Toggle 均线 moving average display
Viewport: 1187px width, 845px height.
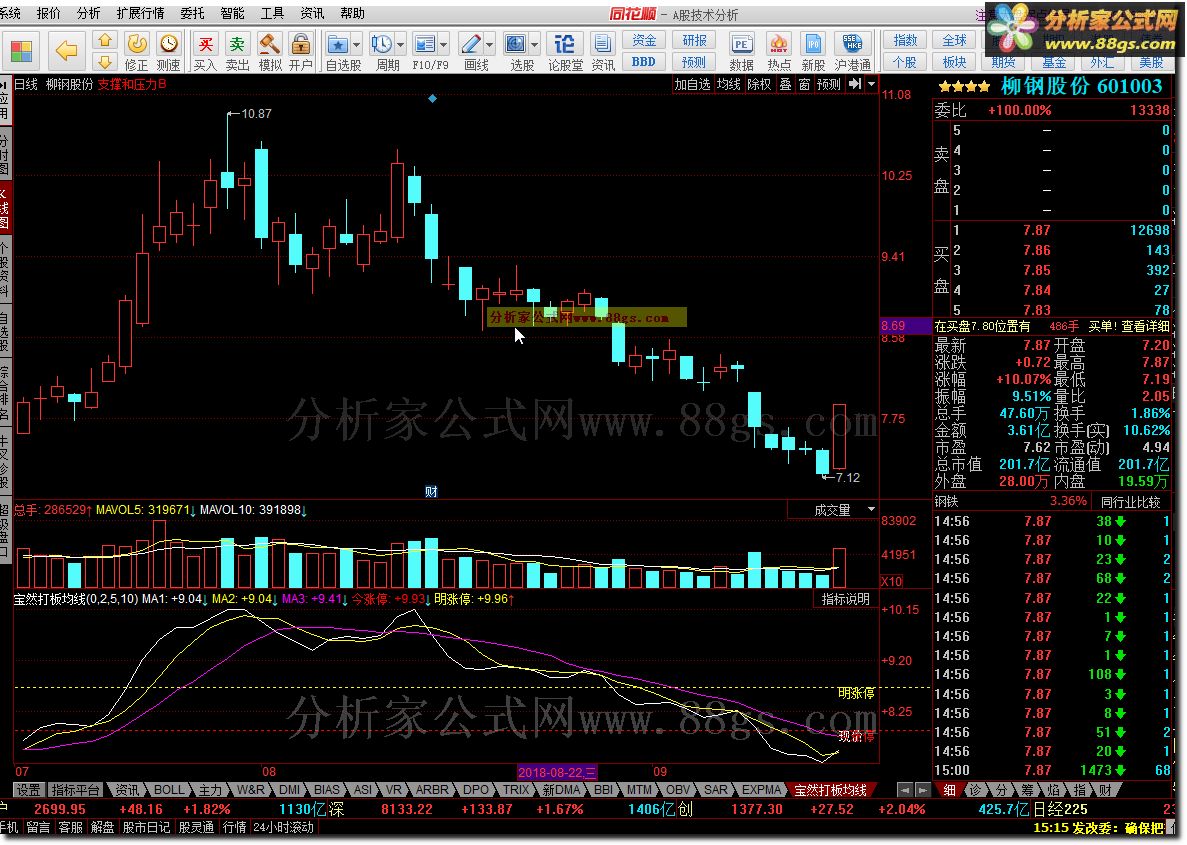(728, 84)
